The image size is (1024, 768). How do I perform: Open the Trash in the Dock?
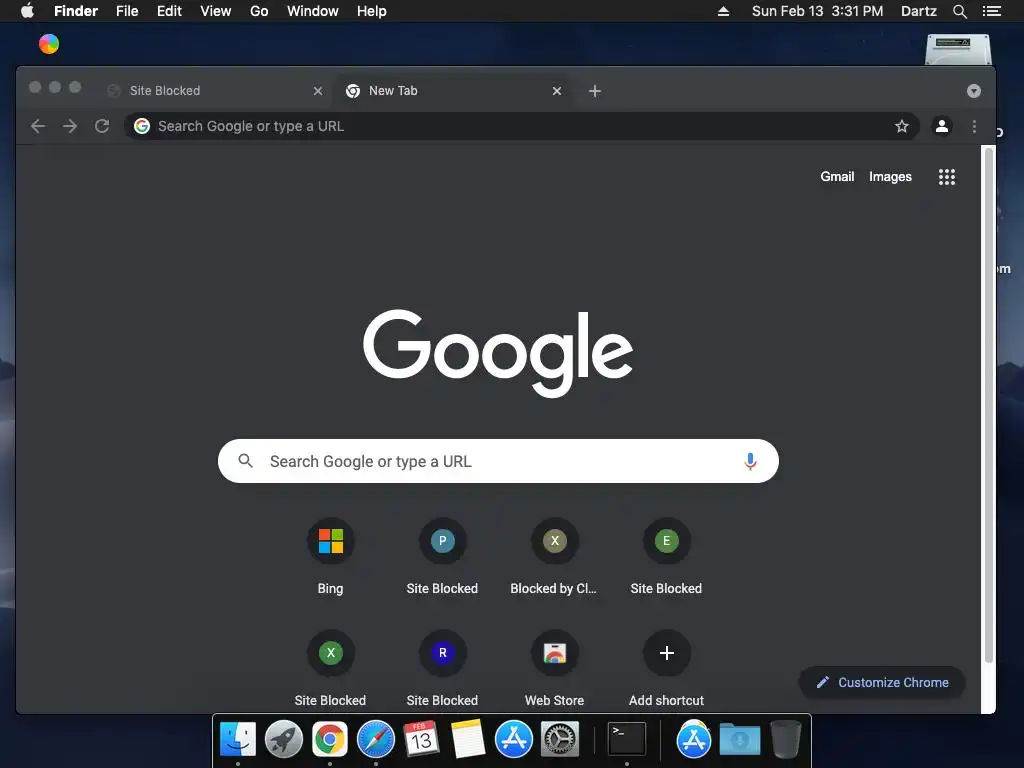coord(785,739)
